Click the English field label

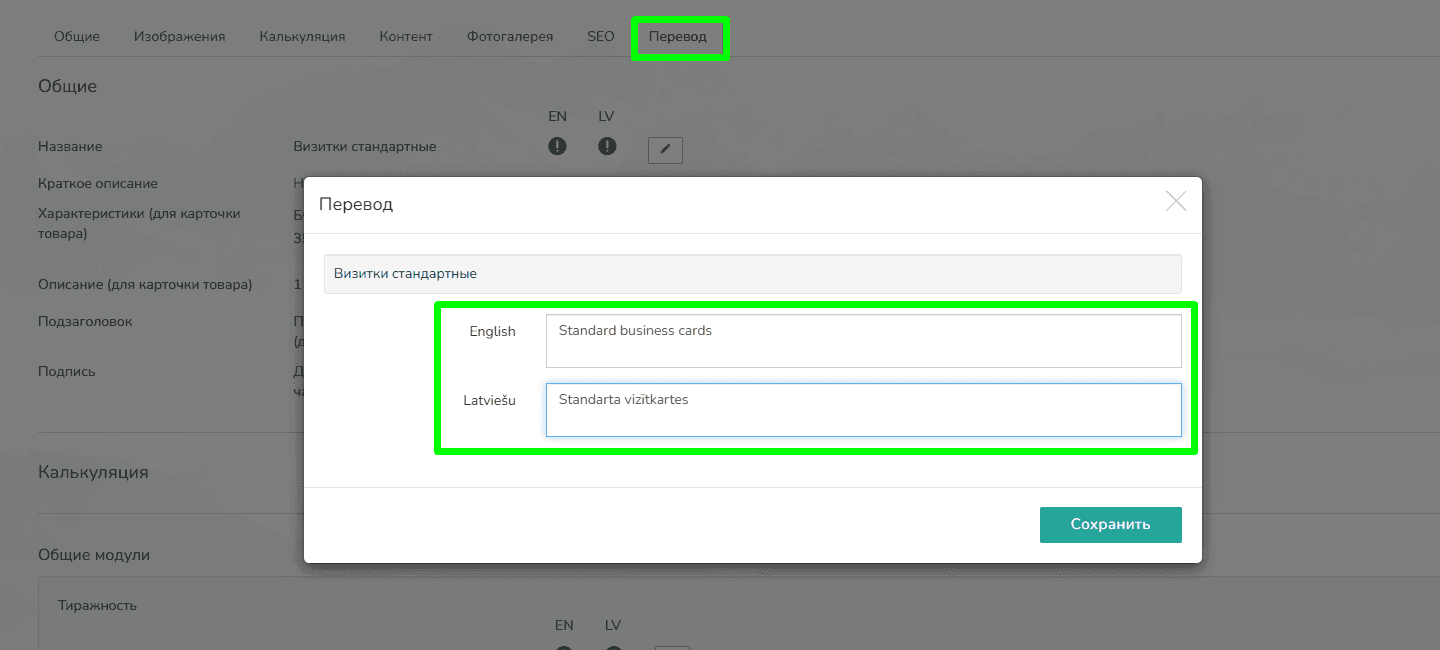point(492,332)
